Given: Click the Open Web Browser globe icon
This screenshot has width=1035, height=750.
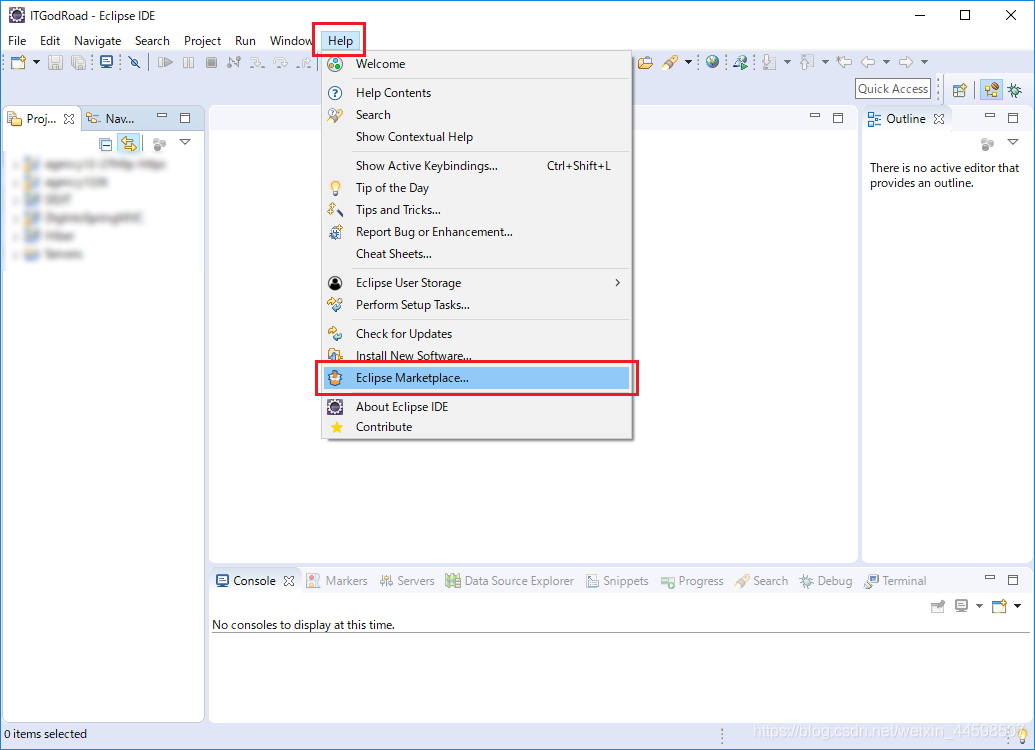Looking at the screenshot, I should pyautogui.click(x=712, y=62).
